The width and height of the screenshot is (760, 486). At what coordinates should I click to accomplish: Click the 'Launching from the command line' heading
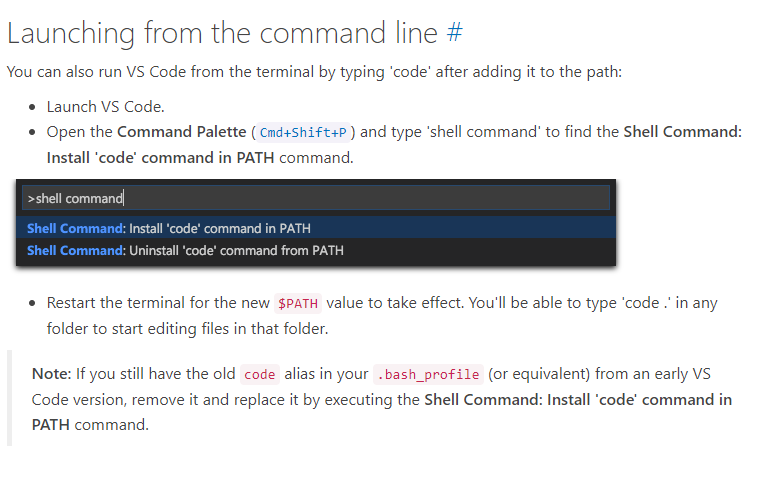[222, 33]
